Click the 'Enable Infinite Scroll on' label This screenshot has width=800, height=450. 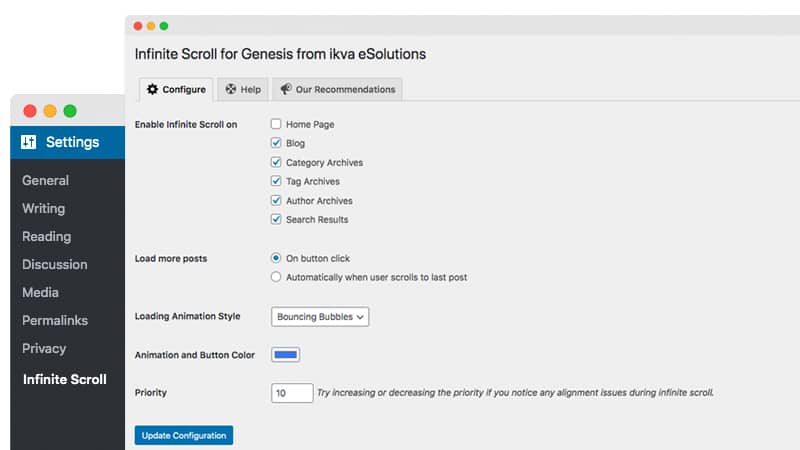point(186,124)
